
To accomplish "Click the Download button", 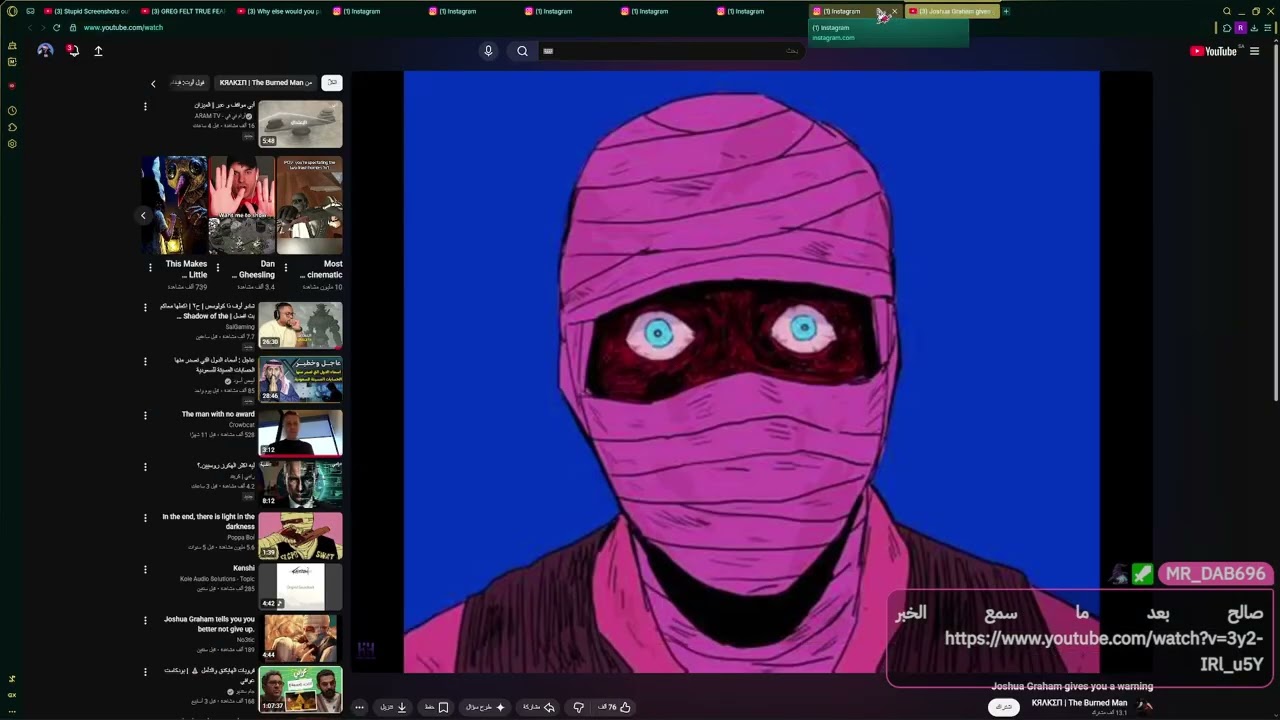I will pos(393,707).
